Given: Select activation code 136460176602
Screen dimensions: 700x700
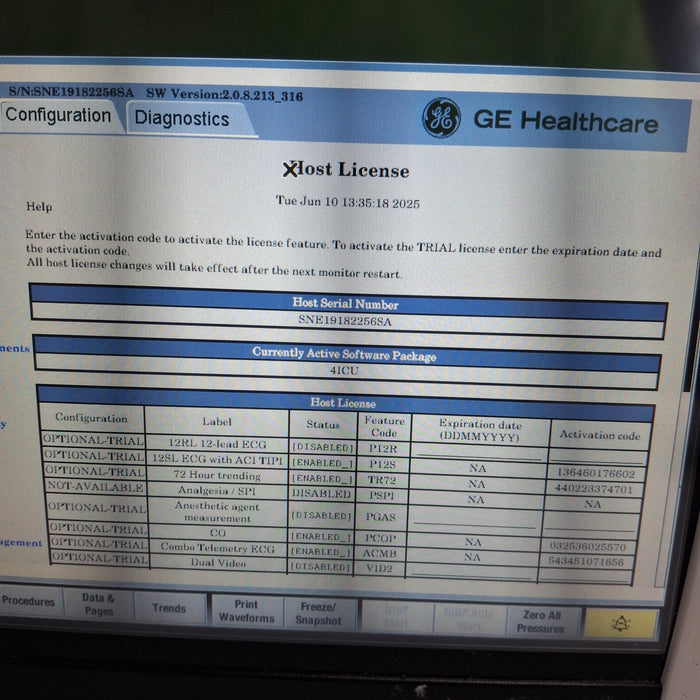Looking at the screenshot, I should pyautogui.click(x=596, y=473).
